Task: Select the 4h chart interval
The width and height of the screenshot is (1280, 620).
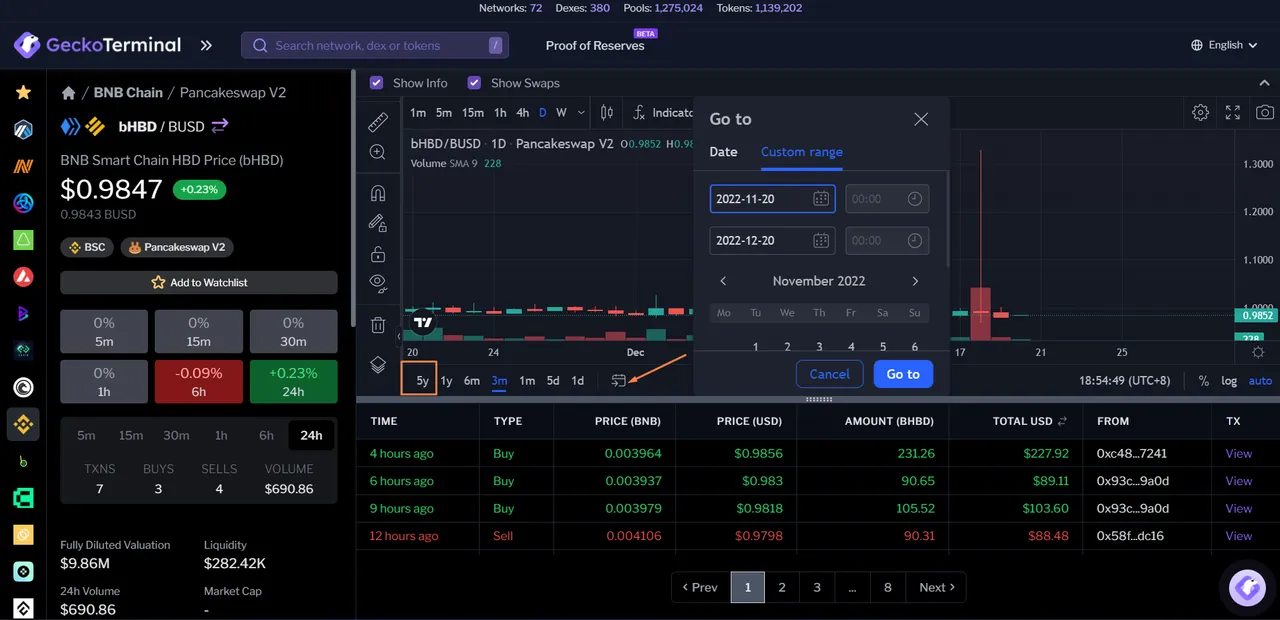Action: (x=522, y=113)
